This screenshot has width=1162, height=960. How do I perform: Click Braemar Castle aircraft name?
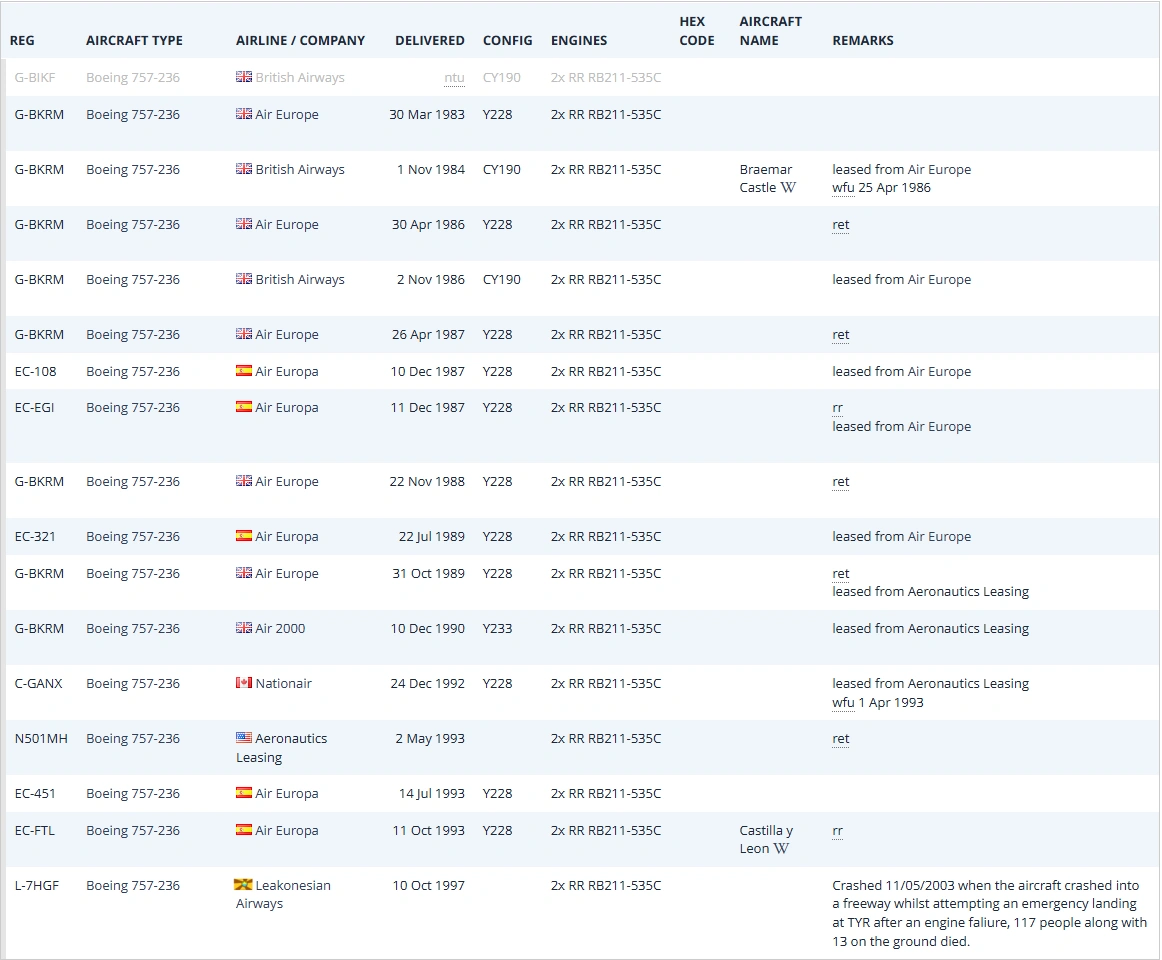[766, 179]
